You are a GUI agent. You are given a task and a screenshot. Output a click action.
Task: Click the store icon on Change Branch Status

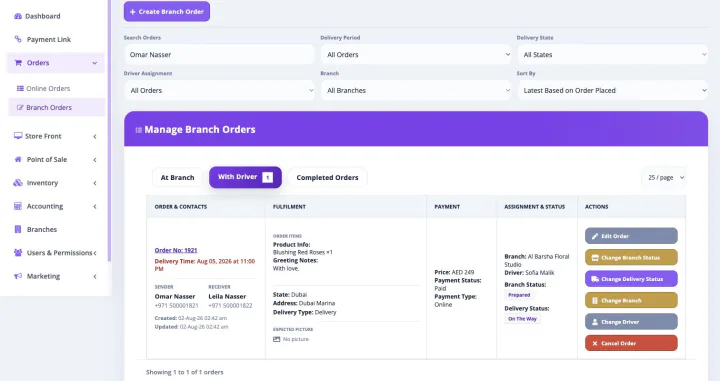pyautogui.click(x=595, y=258)
